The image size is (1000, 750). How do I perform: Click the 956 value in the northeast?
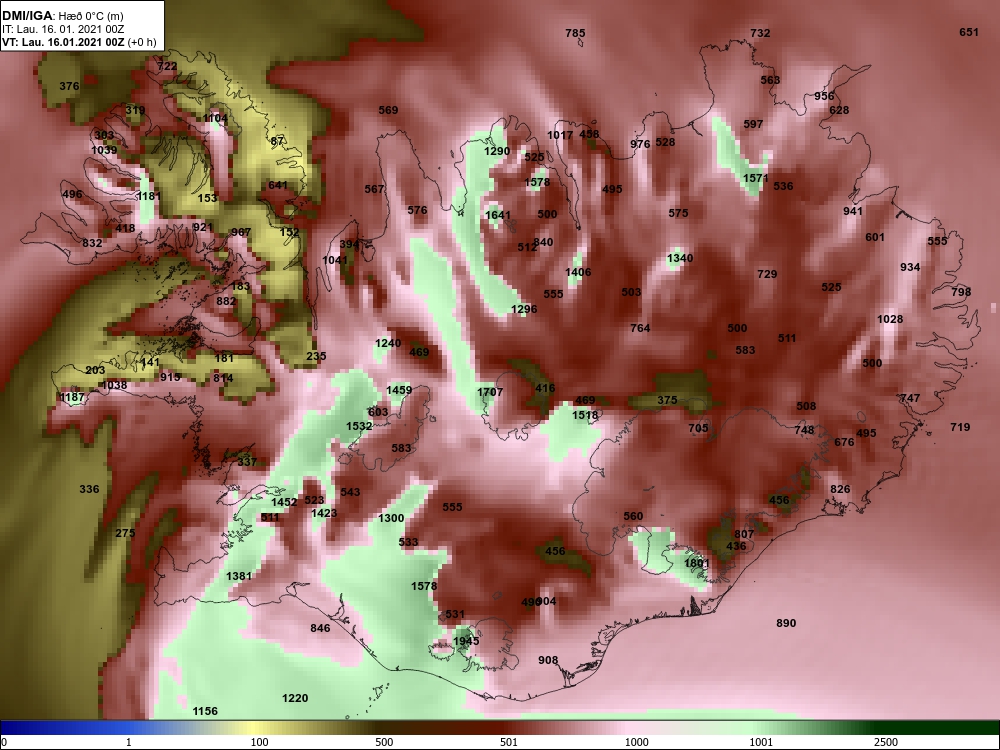tap(824, 96)
